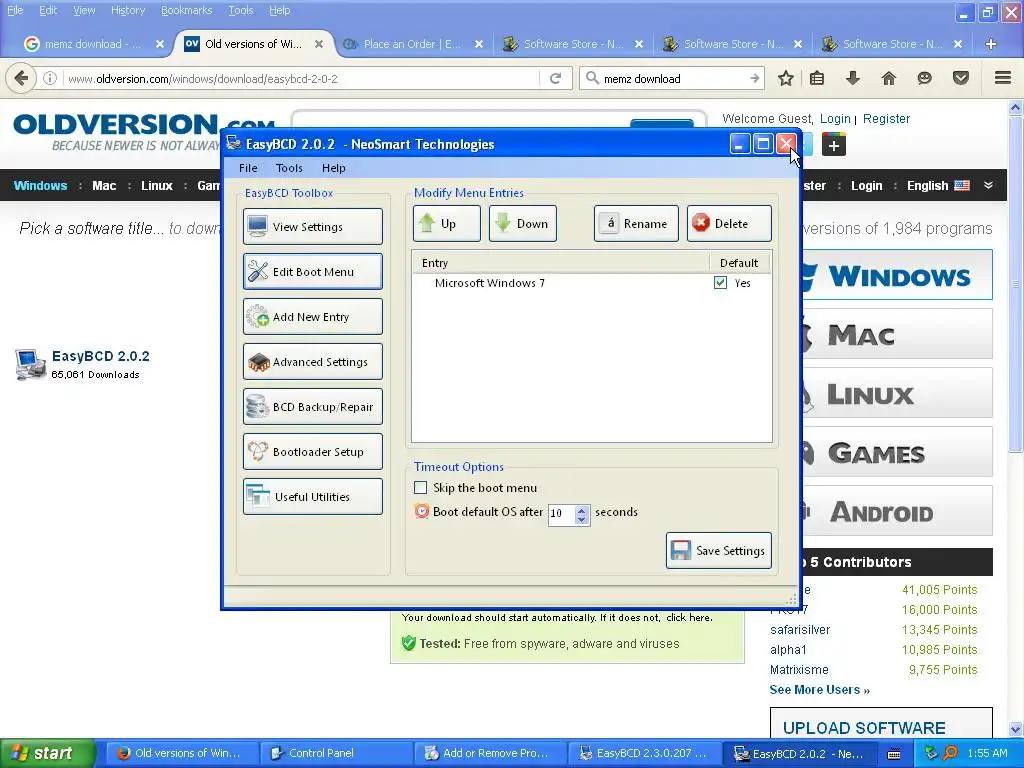Click safarisilver contributor name
This screenshot has height=768, width=1024.
(800, 630)
